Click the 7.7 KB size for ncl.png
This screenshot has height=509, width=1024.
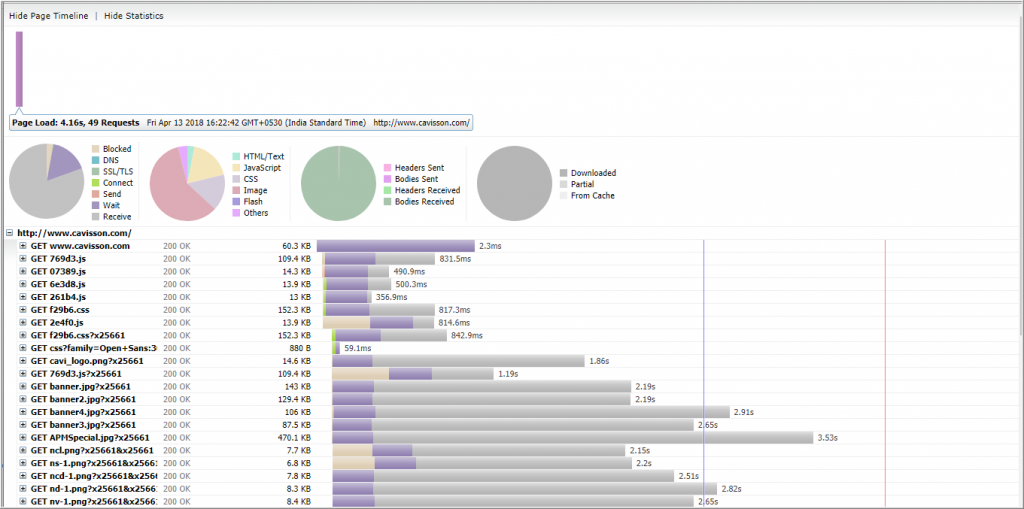[299, 450]
